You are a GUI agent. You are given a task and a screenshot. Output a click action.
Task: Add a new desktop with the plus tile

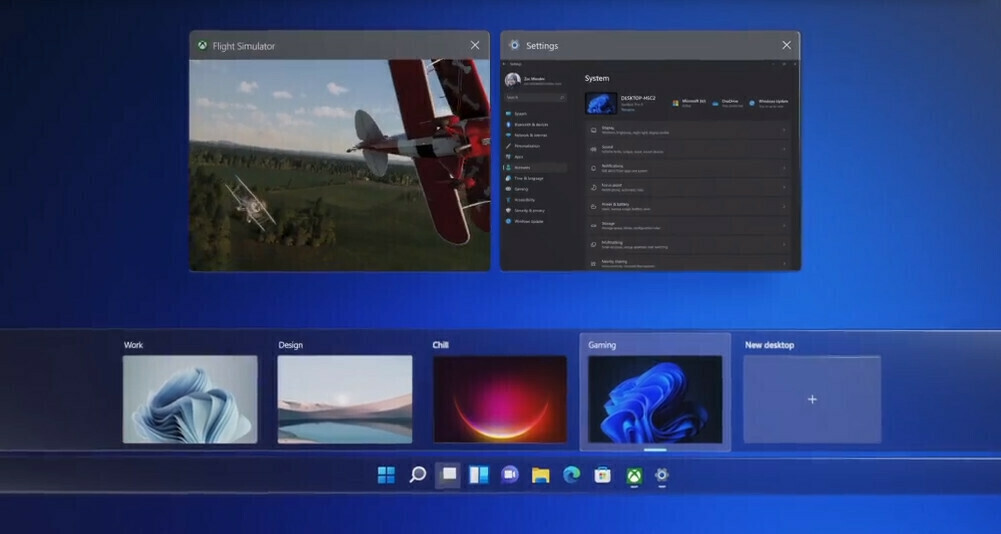(812, 399)
